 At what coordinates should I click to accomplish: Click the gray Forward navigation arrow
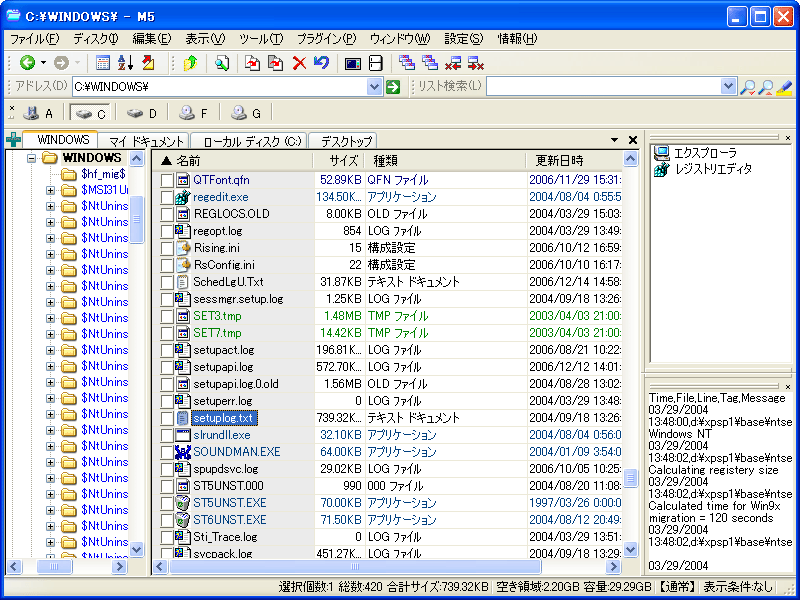click(x=61, y=63)
